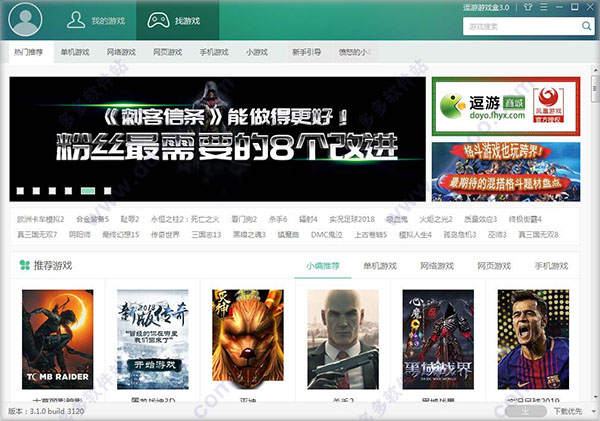Open the Hitman game cover
This screenshot has height=421, width=600.
tap(343, 339)
